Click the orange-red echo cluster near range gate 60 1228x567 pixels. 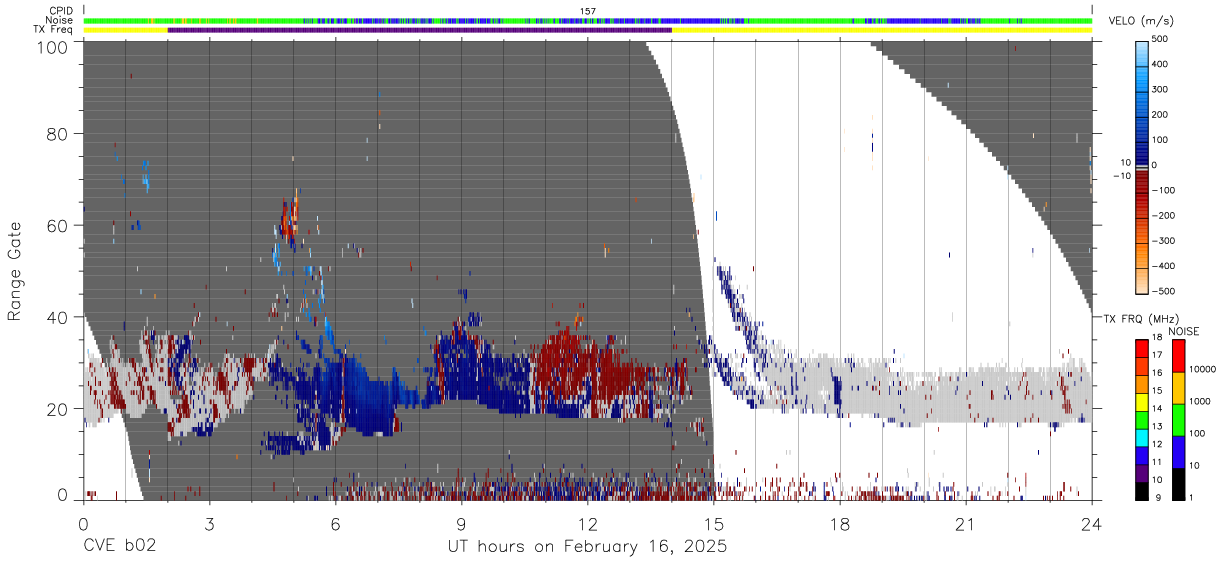pos(290,222)
